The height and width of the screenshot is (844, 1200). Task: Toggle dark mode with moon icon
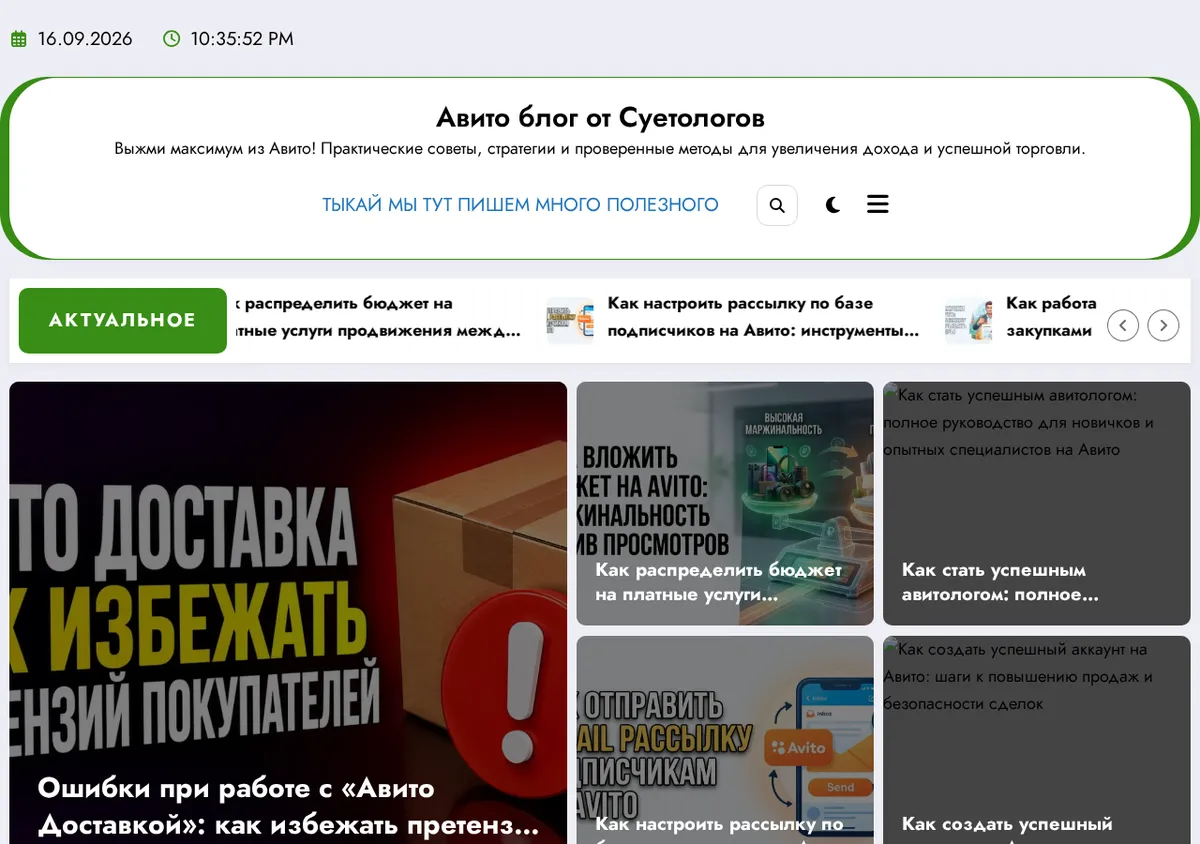tap(833, 205)
